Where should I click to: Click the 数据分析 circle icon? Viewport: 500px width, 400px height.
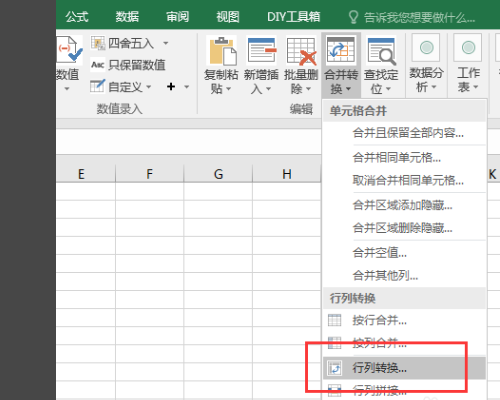(426, 48)
